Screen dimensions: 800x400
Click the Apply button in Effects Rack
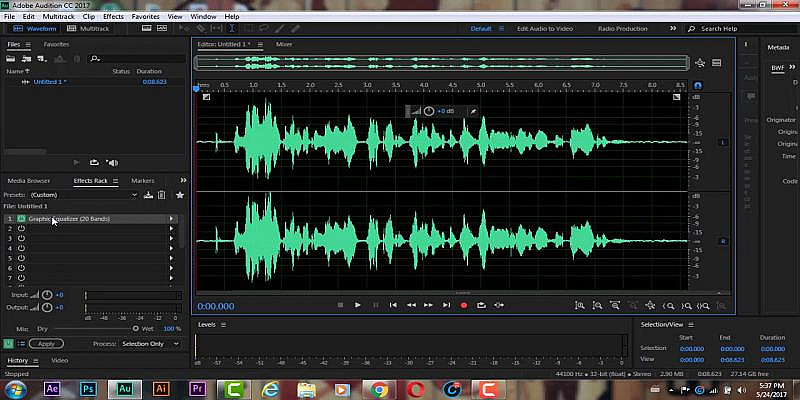[x=46, y=343]
